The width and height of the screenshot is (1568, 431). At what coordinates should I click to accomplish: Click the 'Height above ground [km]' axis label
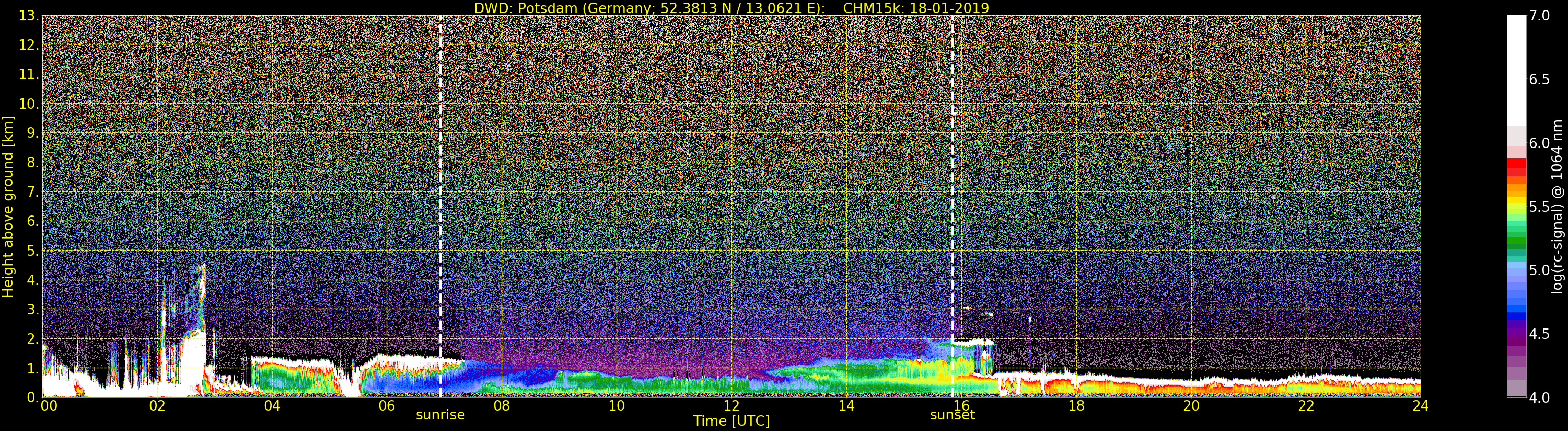click(8, 206)
